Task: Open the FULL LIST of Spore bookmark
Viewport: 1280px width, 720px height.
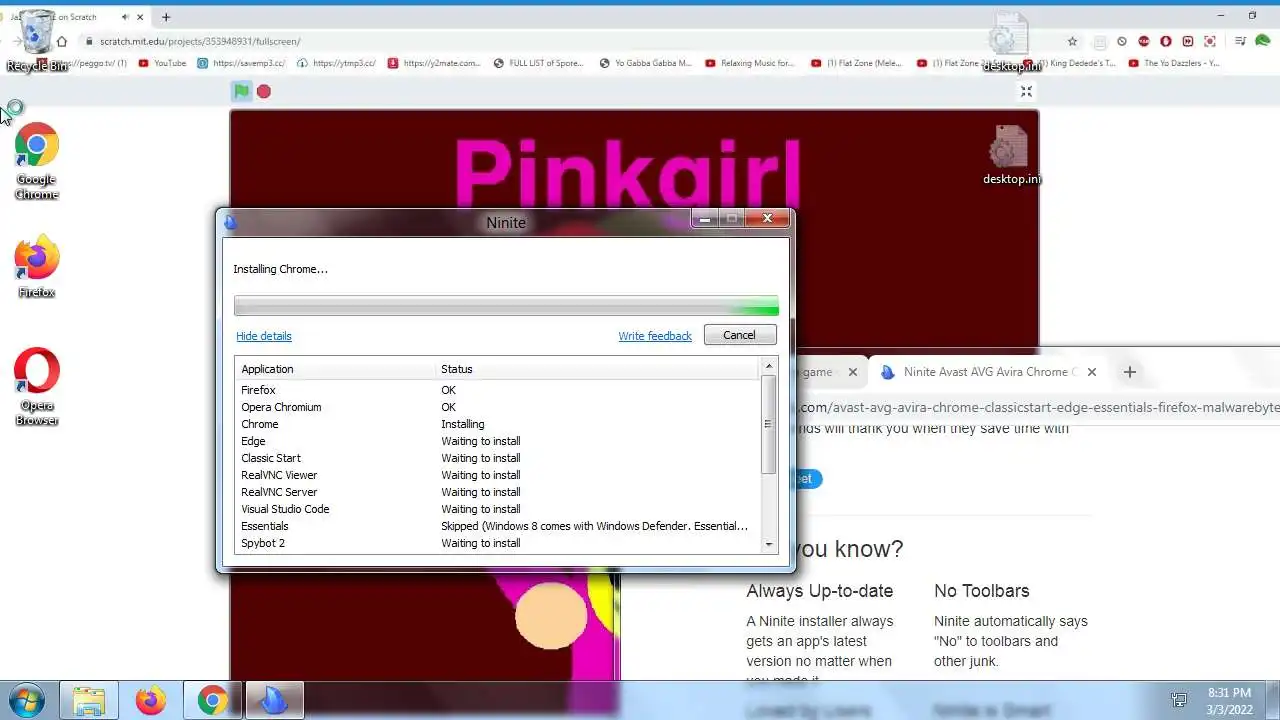Action: tap(538, 63)
